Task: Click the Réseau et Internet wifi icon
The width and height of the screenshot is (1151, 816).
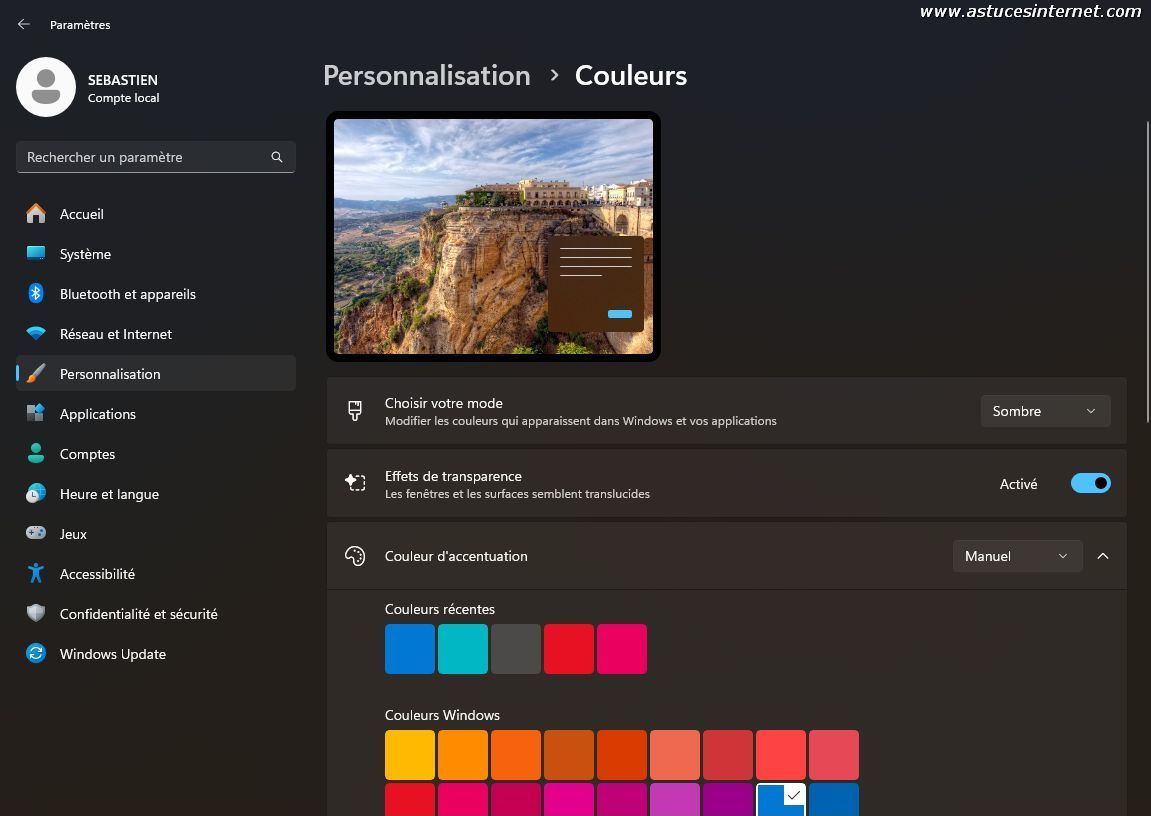Action: click(35, 333)
